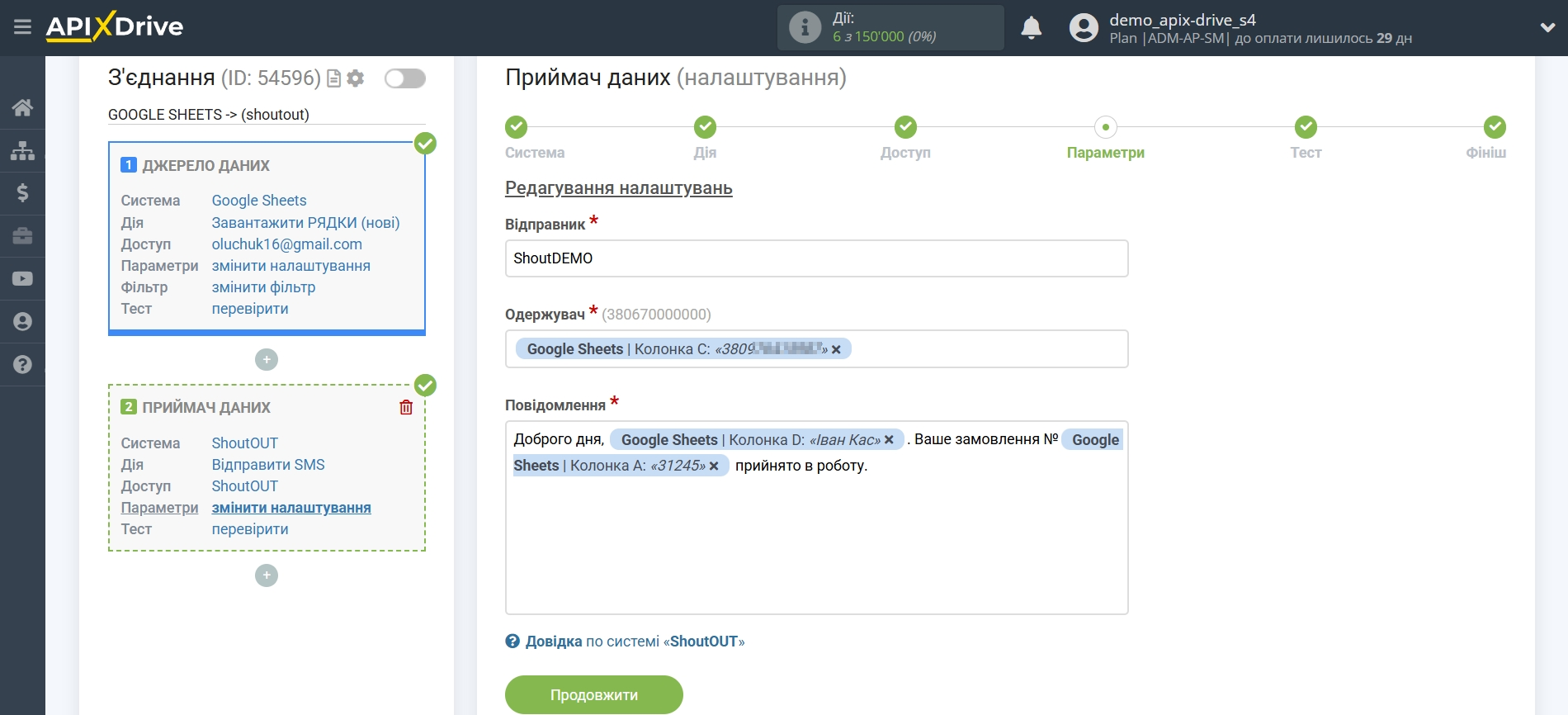
Task: Open Відправити SMS action link
Action: tap(268, 465)
